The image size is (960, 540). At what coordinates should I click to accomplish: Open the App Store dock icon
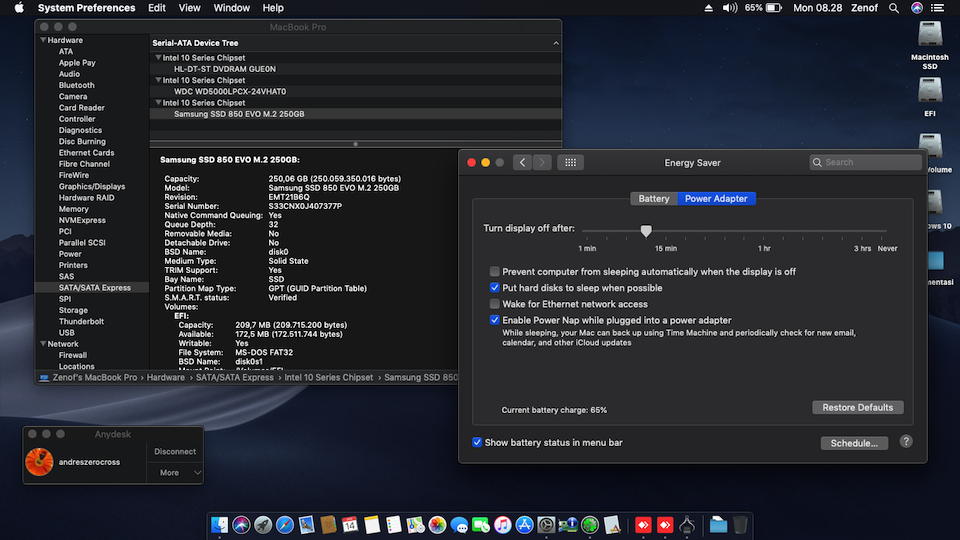tap(524, 525)
